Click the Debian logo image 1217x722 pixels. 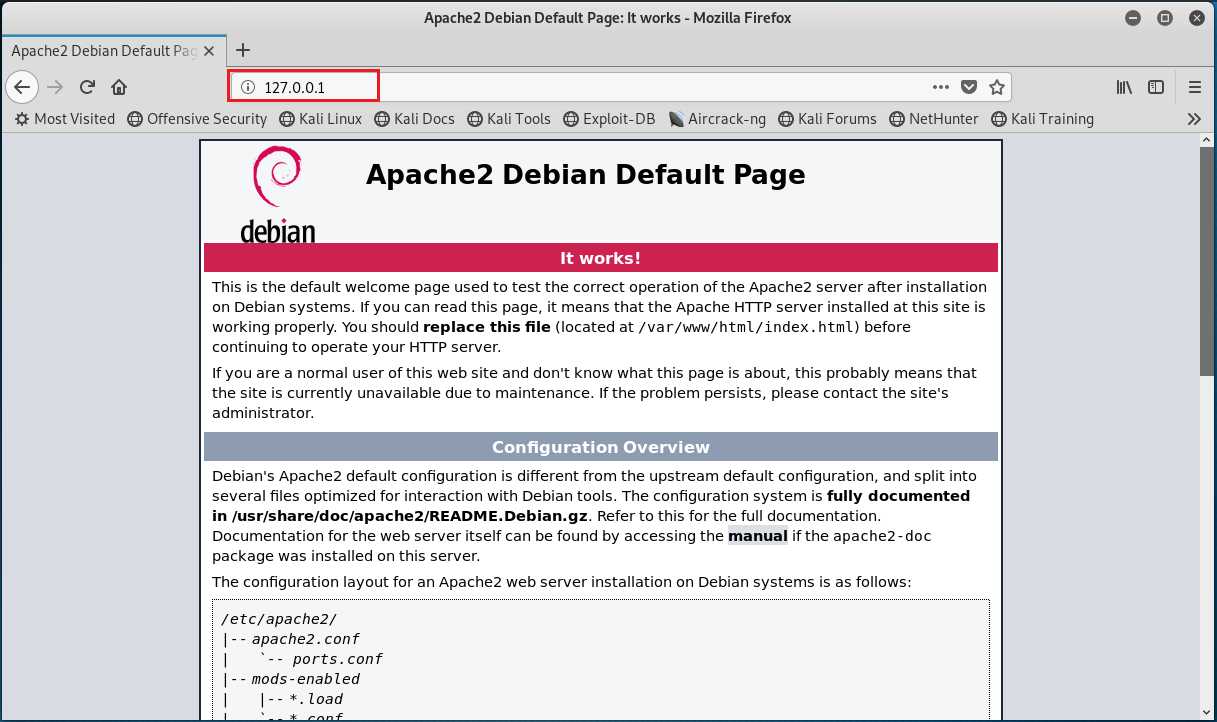pos(277,194)
